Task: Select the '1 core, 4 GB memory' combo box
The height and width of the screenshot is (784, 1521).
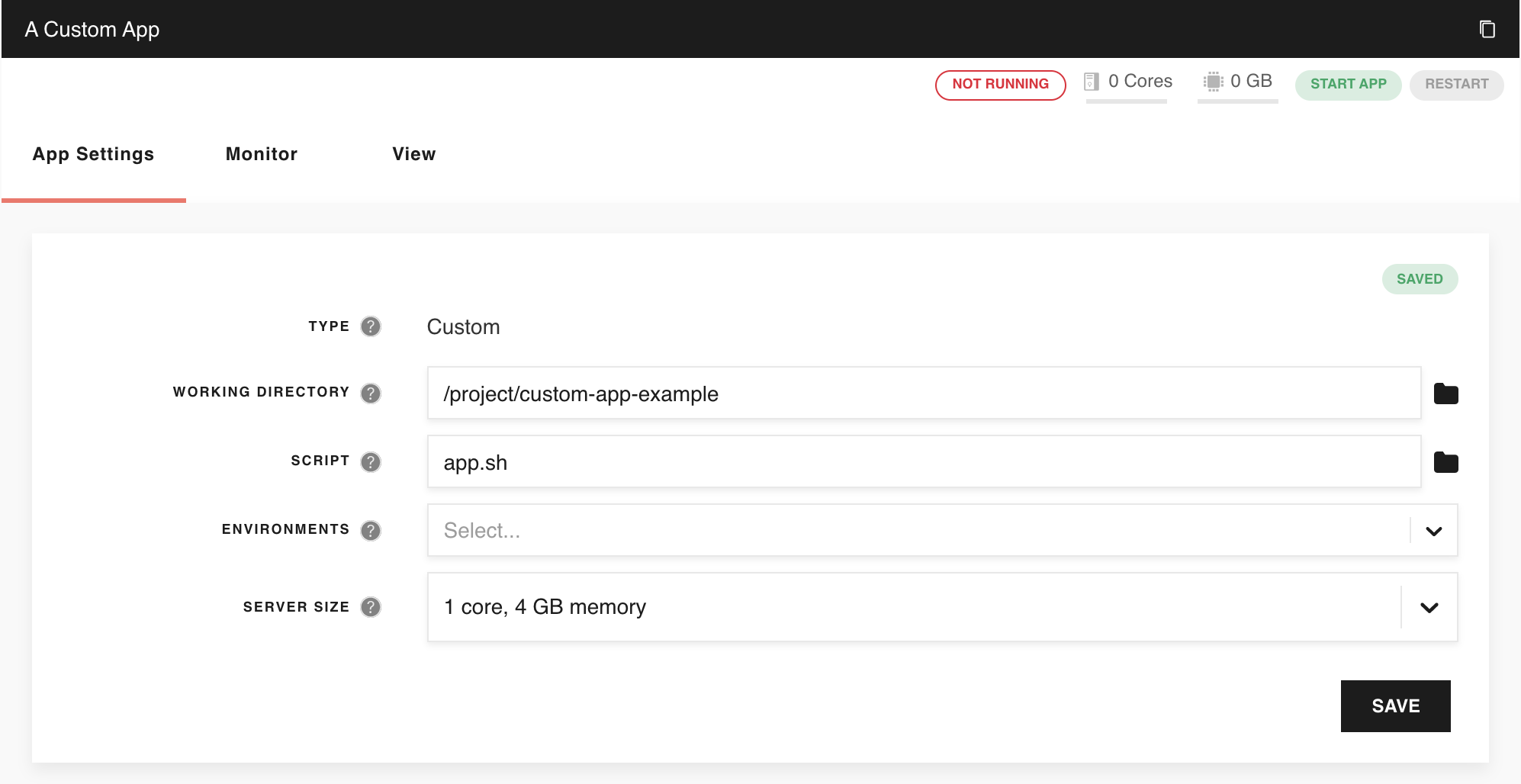Action: [914, 607]
